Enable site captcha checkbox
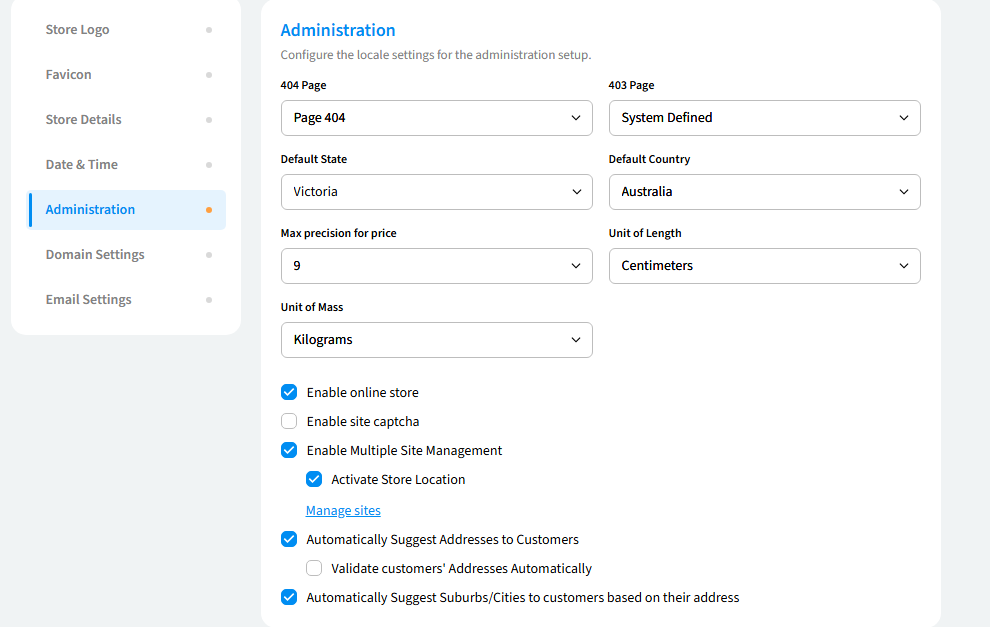990x627 pixels. click(289, 421)
